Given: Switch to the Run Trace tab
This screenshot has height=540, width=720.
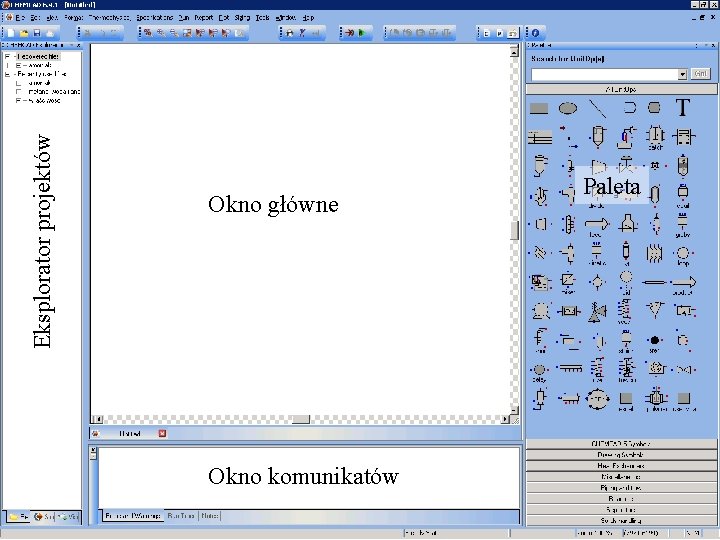Looking at the screenshot, I should pyautogui.click(x=181, y=516).
